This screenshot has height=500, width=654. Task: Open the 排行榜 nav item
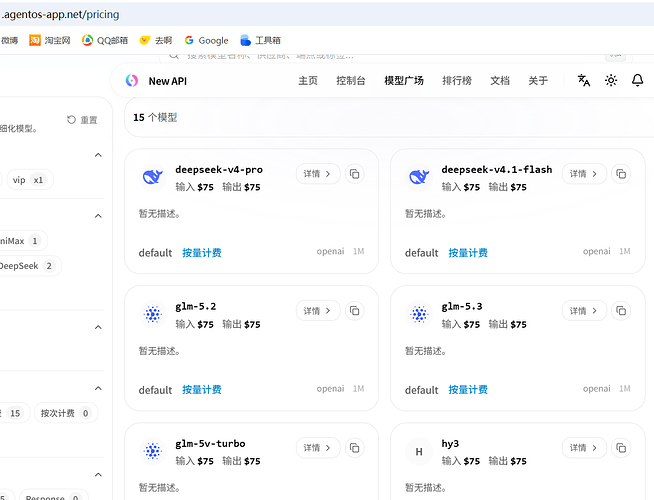(457, 81)
